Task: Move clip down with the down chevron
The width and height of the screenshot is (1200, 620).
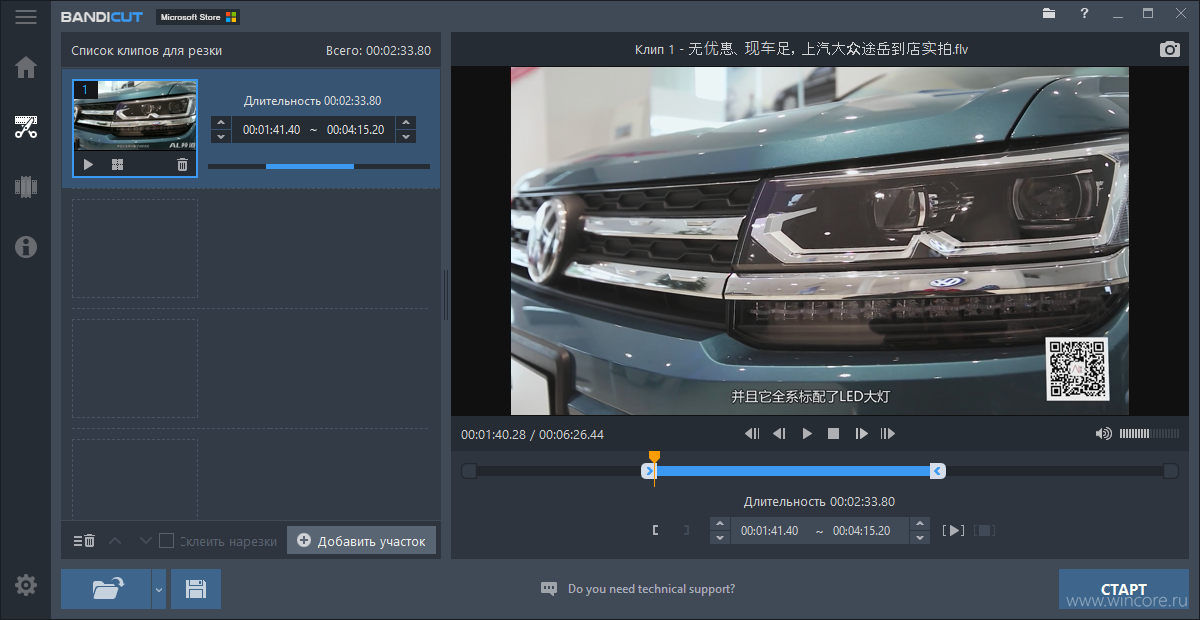Action: [x=145, y=541]
